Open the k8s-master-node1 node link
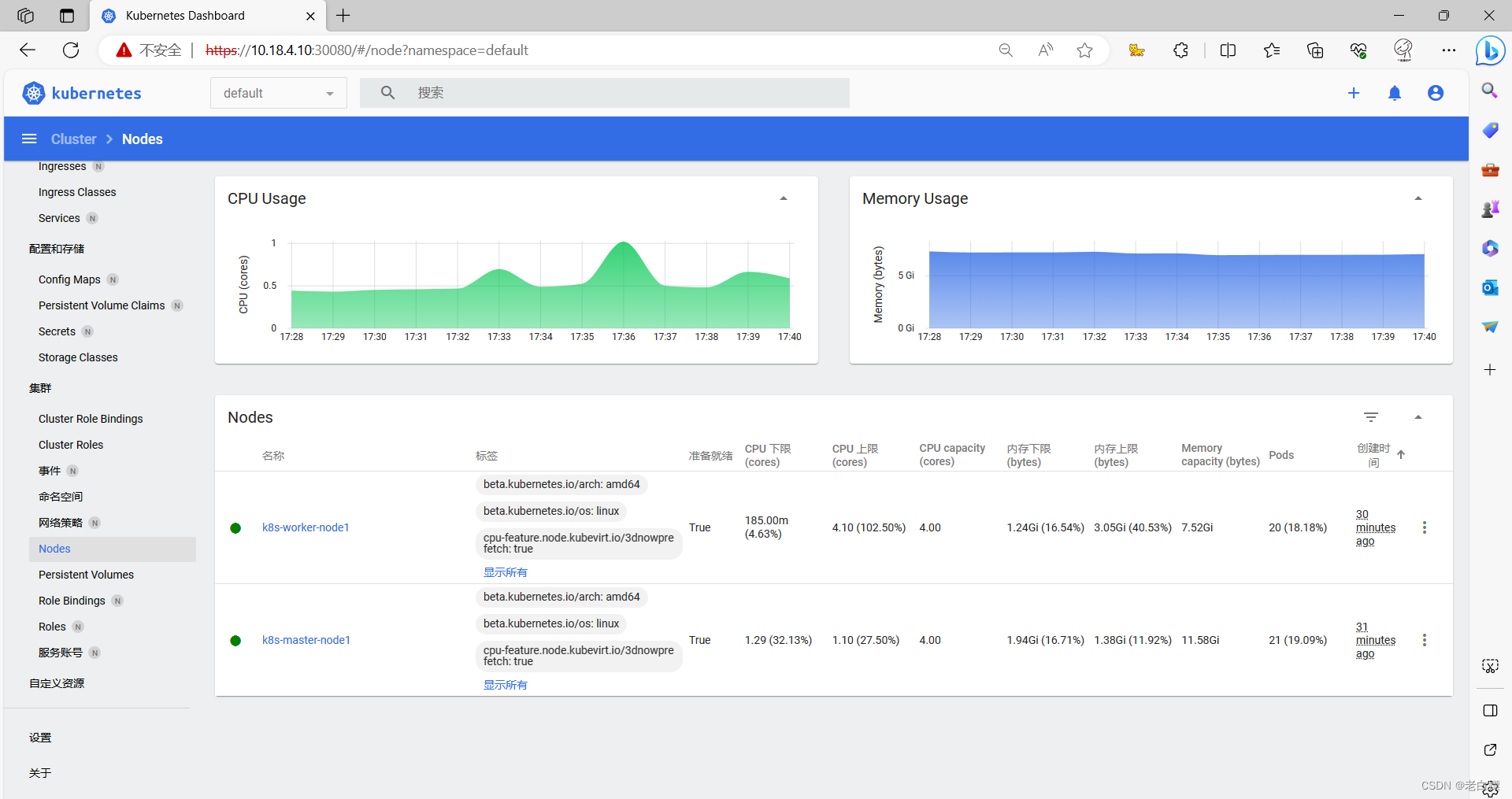The image size is (1512, 799). (x=306, y=640)
